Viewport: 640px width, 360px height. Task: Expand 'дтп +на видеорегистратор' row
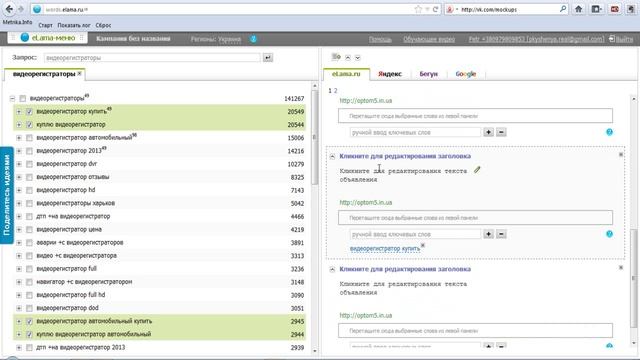[x=19, y=216]
